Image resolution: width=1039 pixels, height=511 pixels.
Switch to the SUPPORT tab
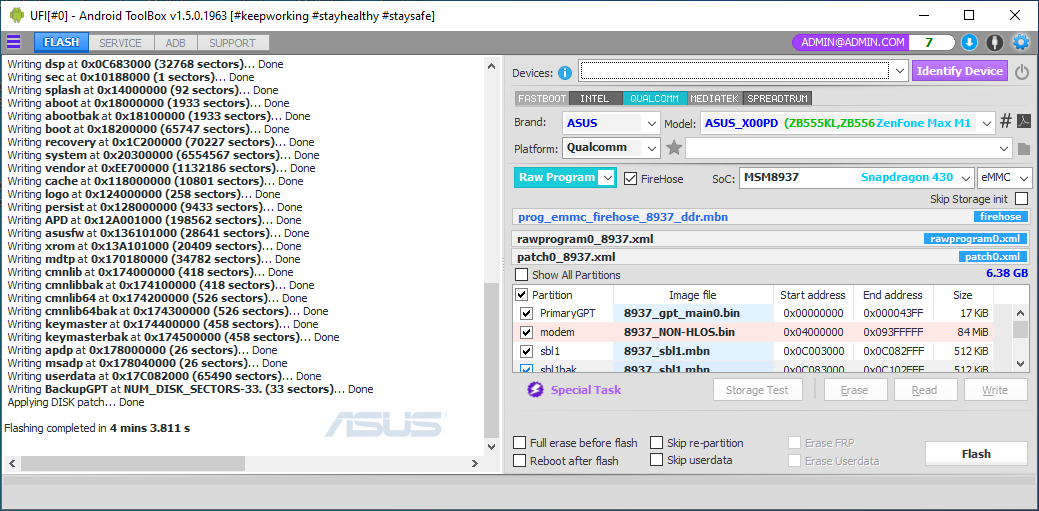[233, 42]
